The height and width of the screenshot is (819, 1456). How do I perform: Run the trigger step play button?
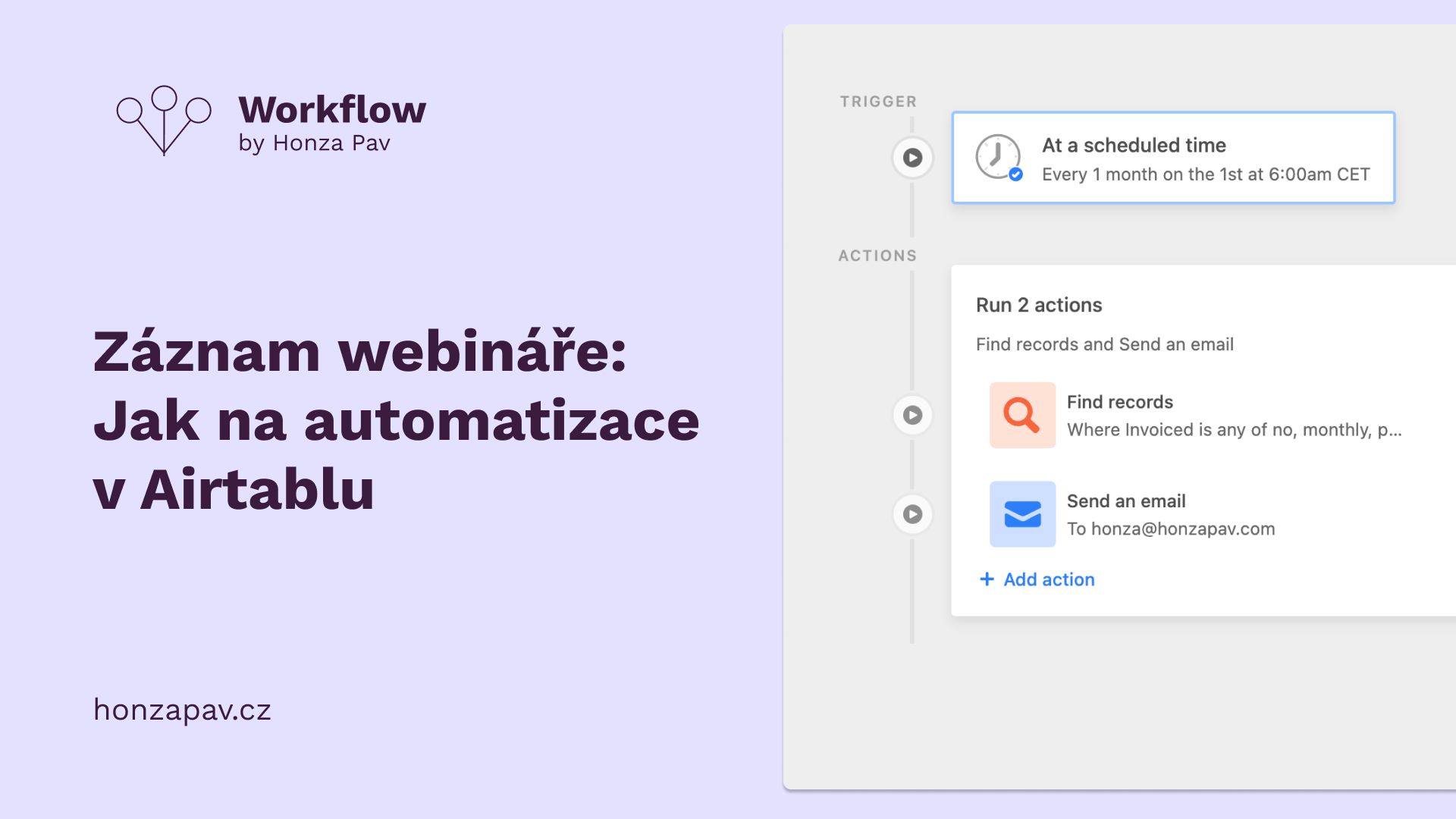pyautogui.click(x=912, y=158)
